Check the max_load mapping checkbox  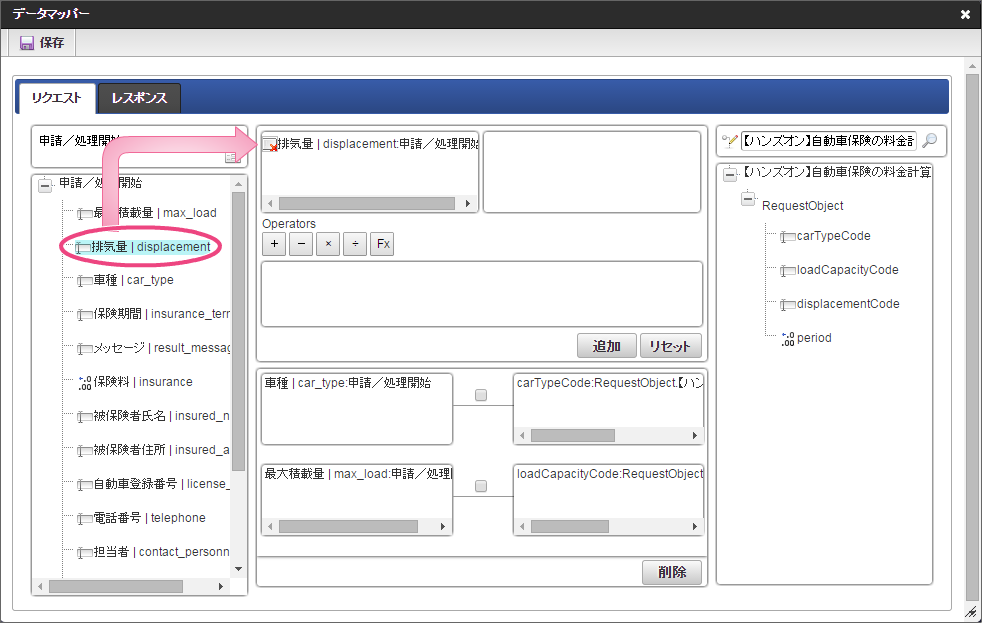[481, 486]
